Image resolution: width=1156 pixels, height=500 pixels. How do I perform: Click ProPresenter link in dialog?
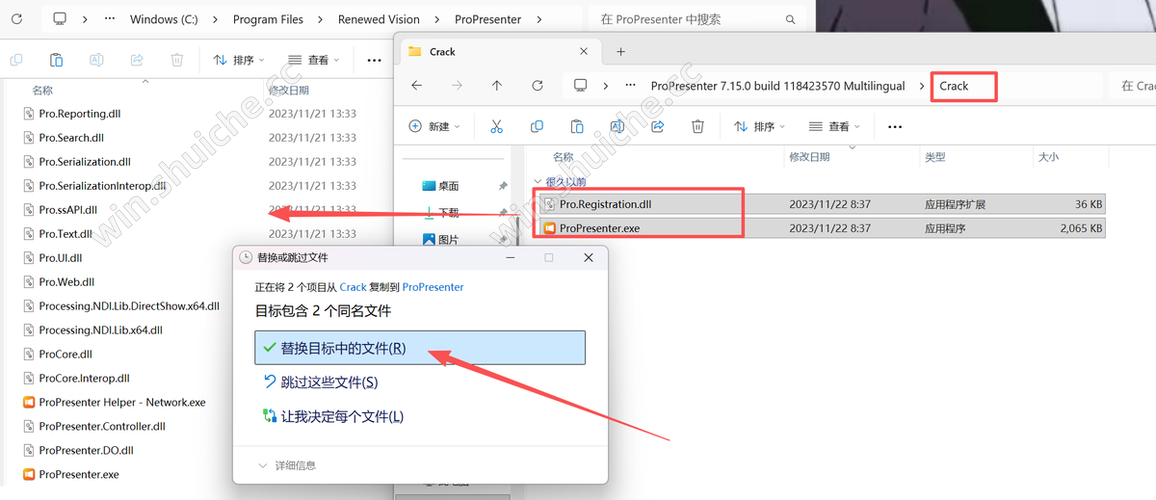click(433, 287)
